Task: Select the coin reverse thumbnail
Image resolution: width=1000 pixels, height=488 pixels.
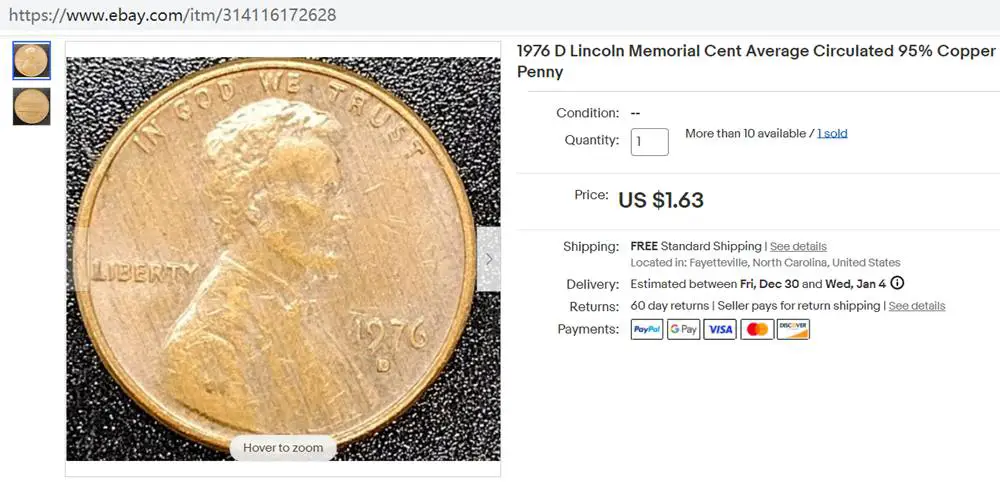Action: tap(31, 106)
